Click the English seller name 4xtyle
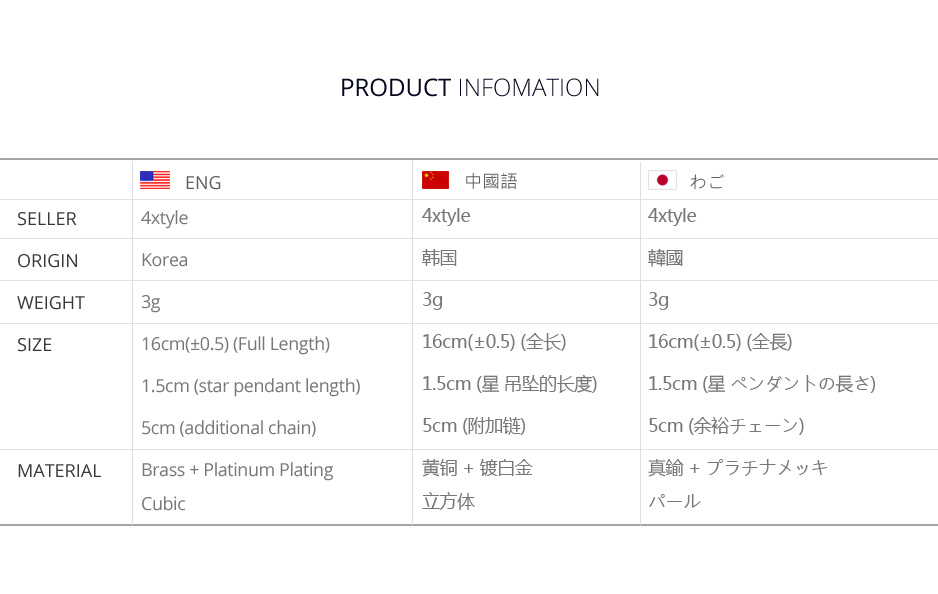Image resolution: width=938 pixels, height=594 pixels. (x=164, y=218)
